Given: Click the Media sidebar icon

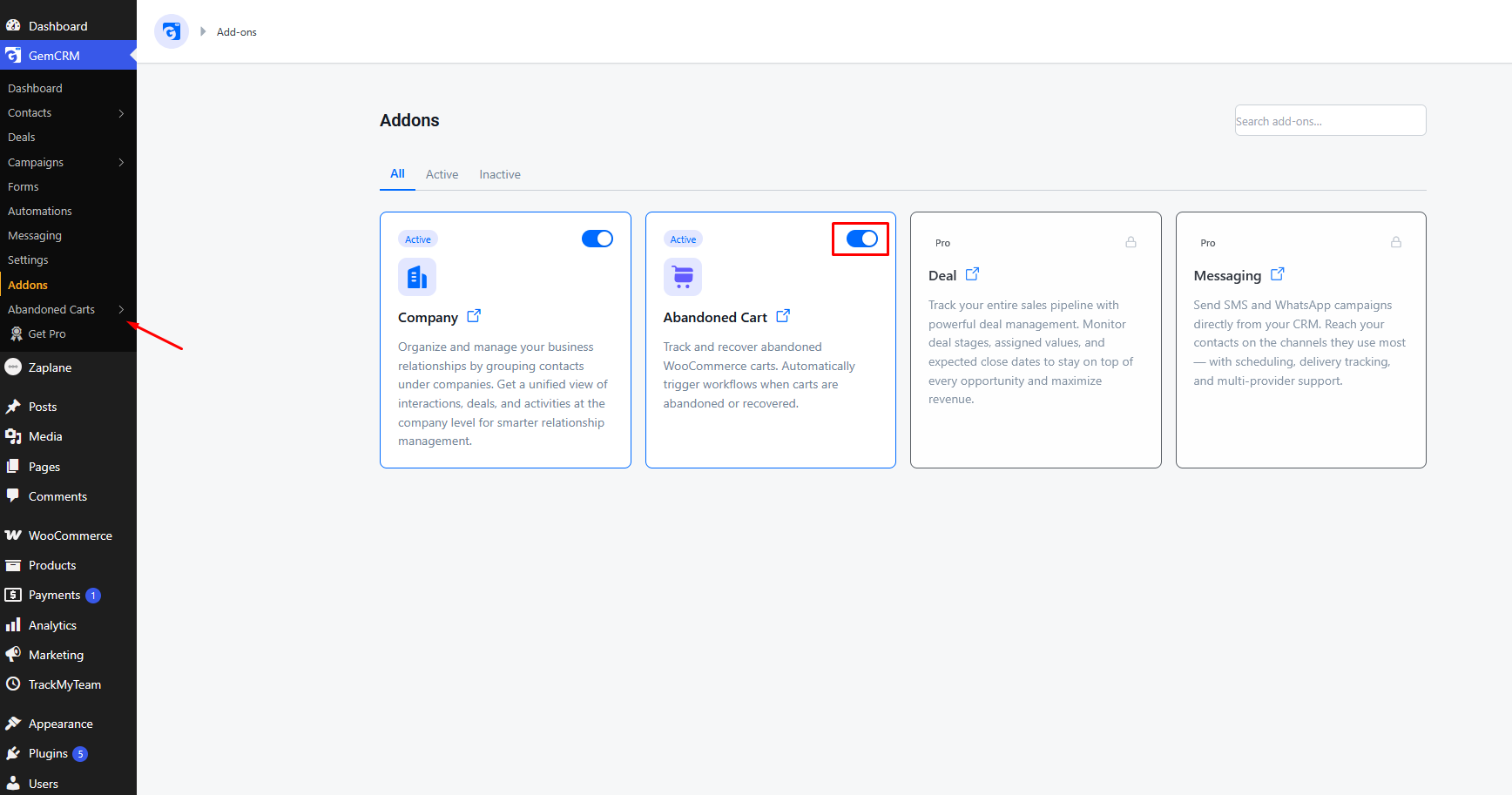Looking at the screenshot, I should pos(13,436).
